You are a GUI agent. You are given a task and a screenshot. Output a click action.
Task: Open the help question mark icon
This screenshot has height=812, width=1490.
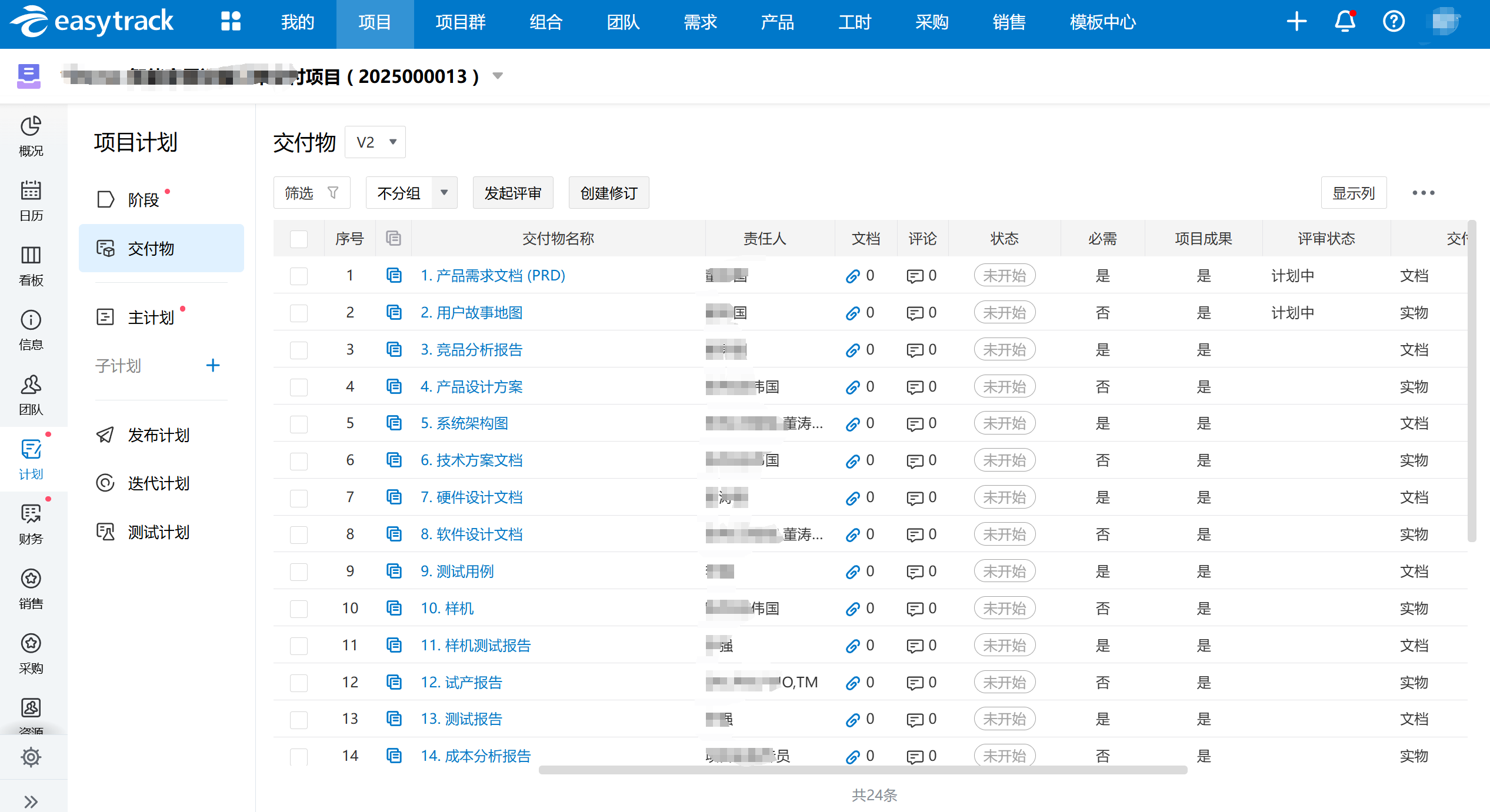[1393, 22]
